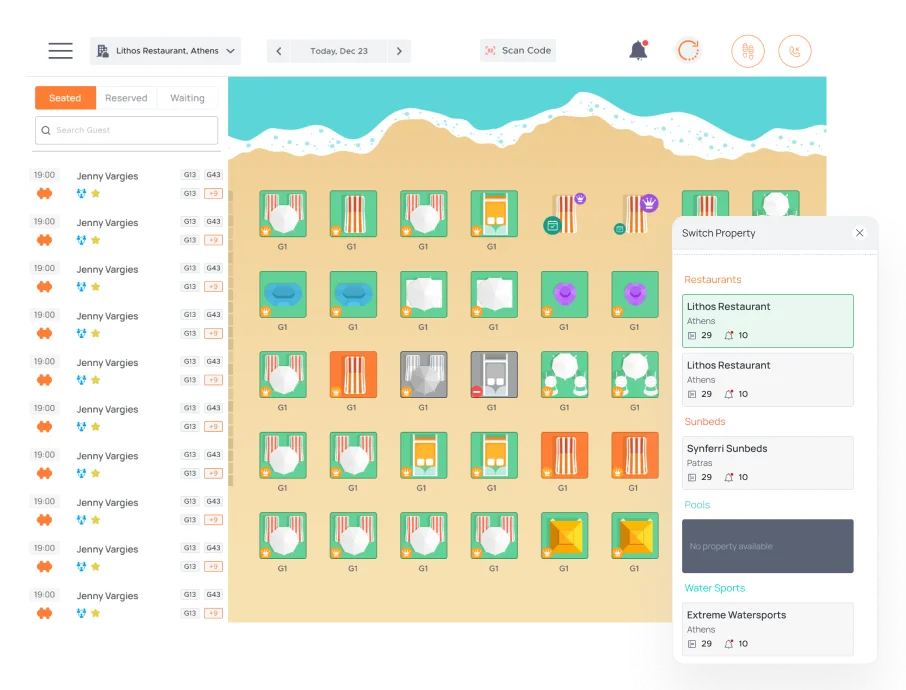Click the Patras location text
Image resolution: width=906 pixels, height=690 pixels.
coord(699,463)
